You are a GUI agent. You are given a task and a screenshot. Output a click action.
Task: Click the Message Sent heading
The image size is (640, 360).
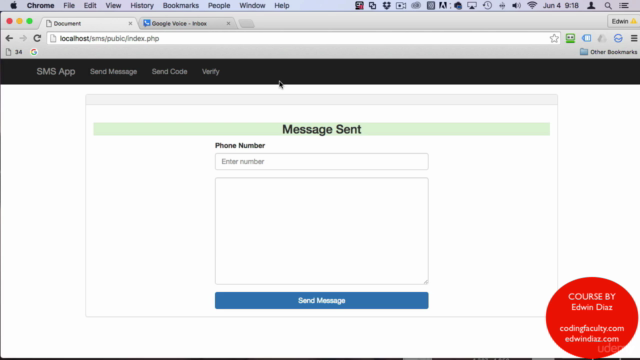click(x=322, y=129)
